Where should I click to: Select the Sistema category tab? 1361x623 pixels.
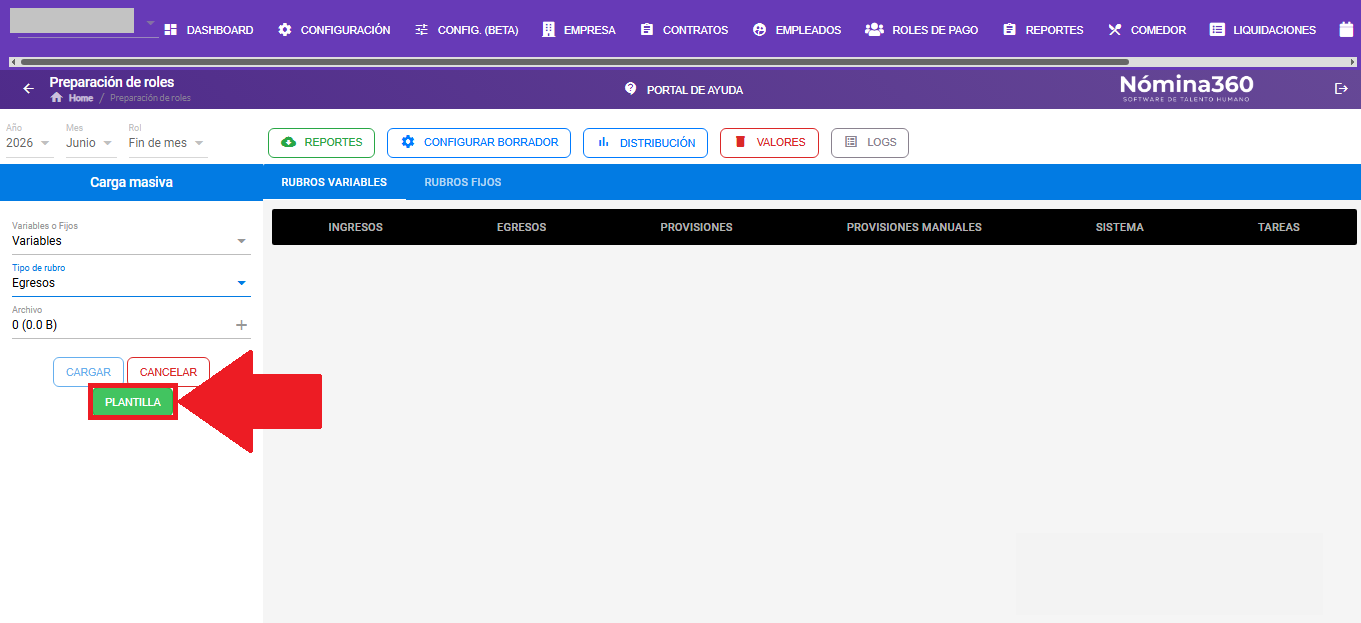[1119, 227]
